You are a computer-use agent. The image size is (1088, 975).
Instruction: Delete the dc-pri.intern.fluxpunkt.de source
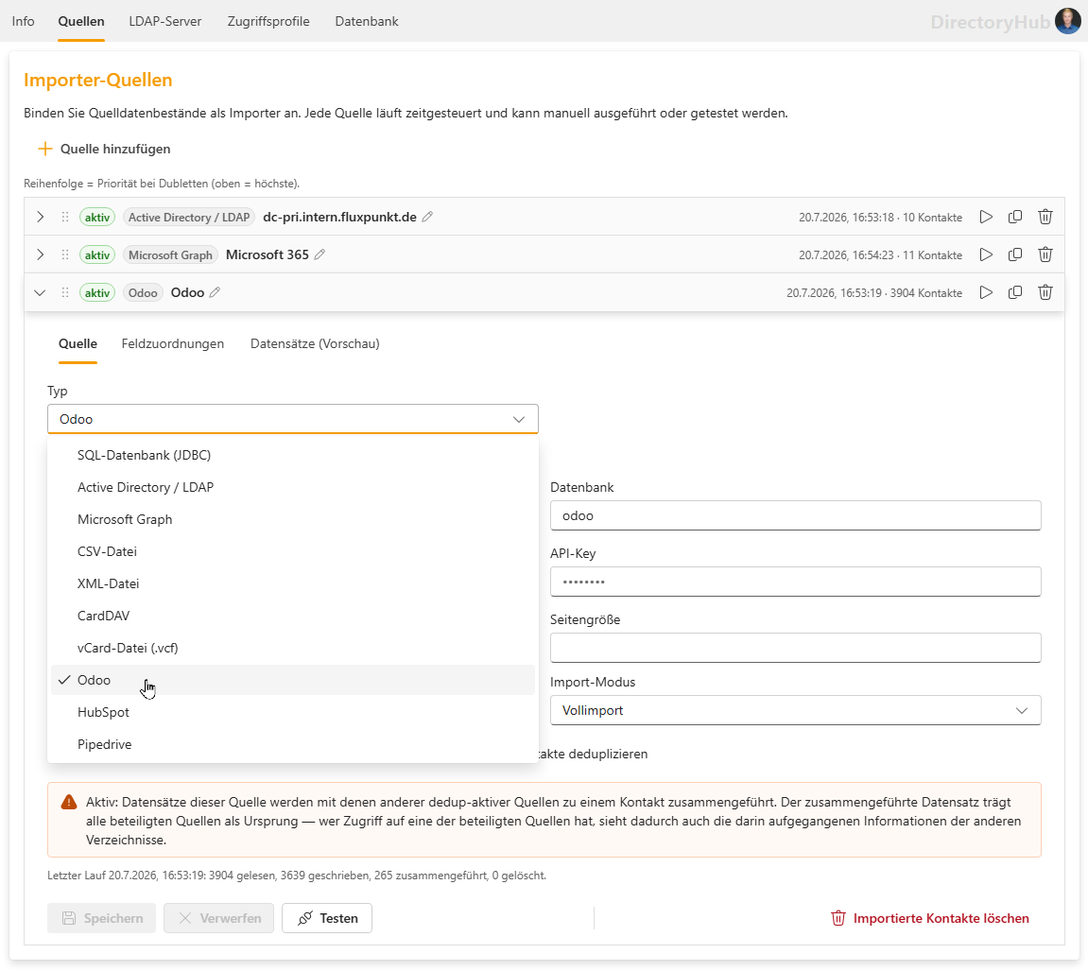click(x=1045, y=217)
